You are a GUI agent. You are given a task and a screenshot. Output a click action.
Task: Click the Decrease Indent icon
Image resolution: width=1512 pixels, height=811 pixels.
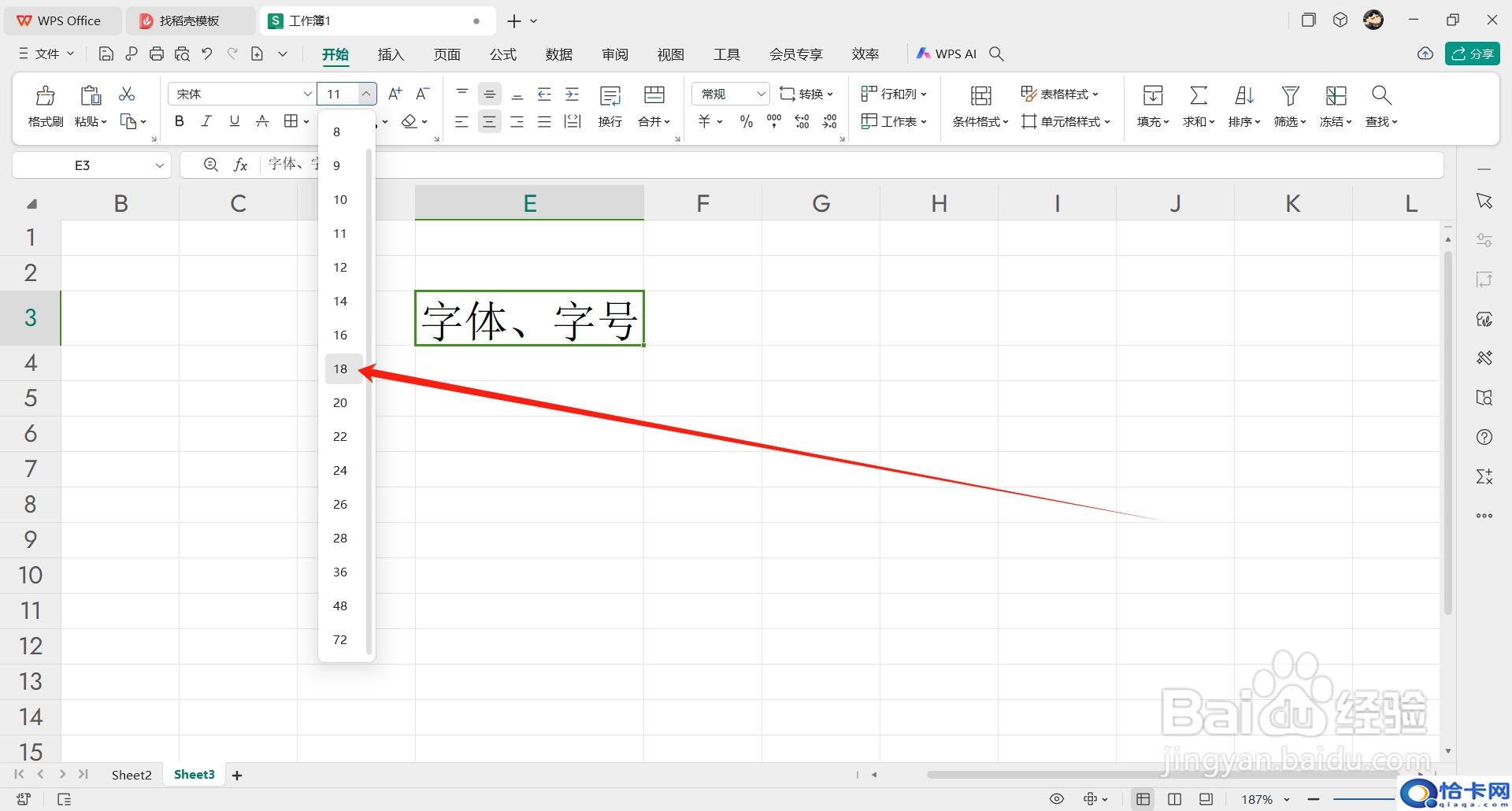[x=544, y=94]
